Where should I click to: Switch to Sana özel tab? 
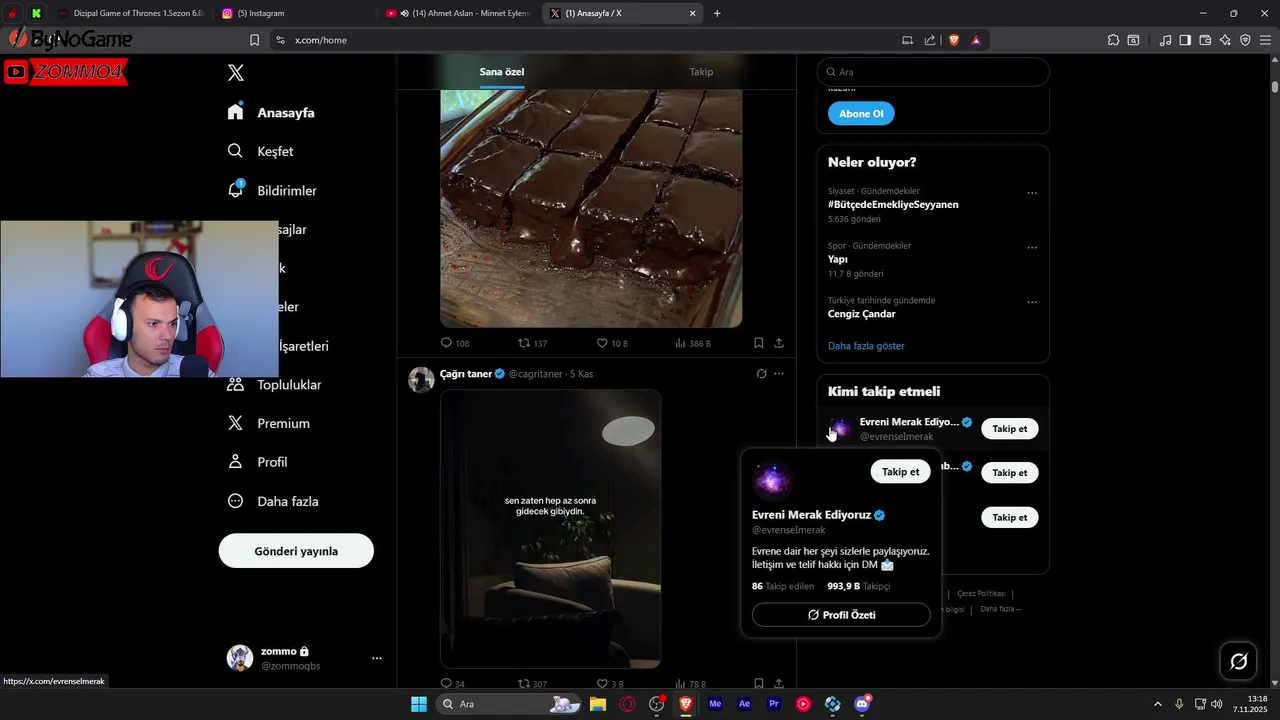502,72
